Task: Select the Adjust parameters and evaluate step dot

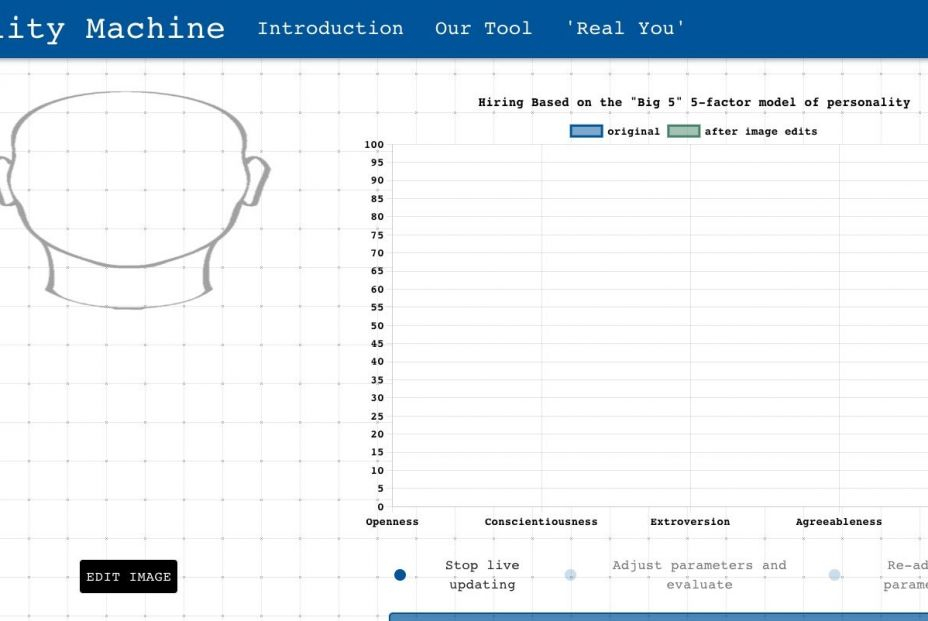Action: coord(570,575)
